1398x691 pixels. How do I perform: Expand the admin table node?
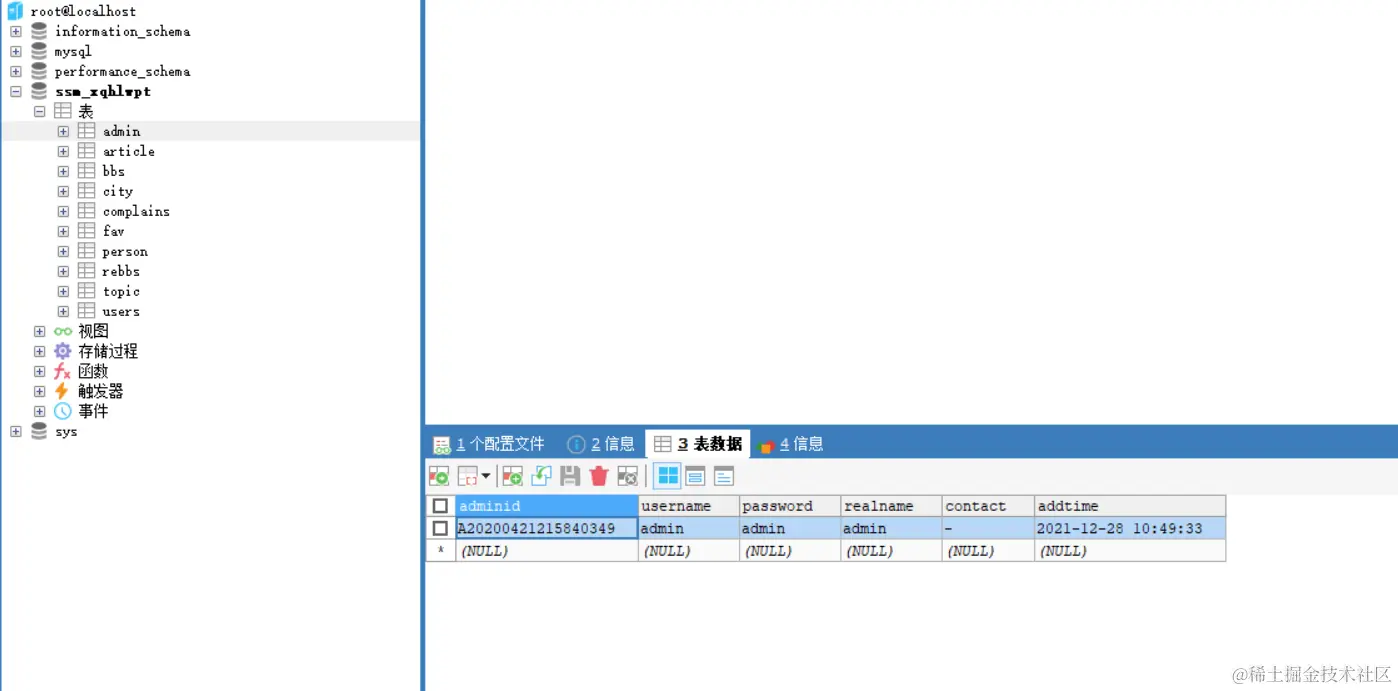(x=63, y=131)
